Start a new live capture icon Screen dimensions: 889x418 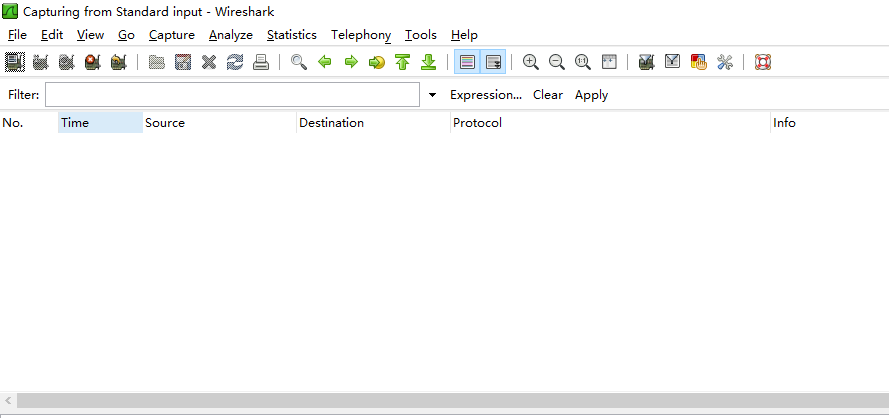pos(66,62)
